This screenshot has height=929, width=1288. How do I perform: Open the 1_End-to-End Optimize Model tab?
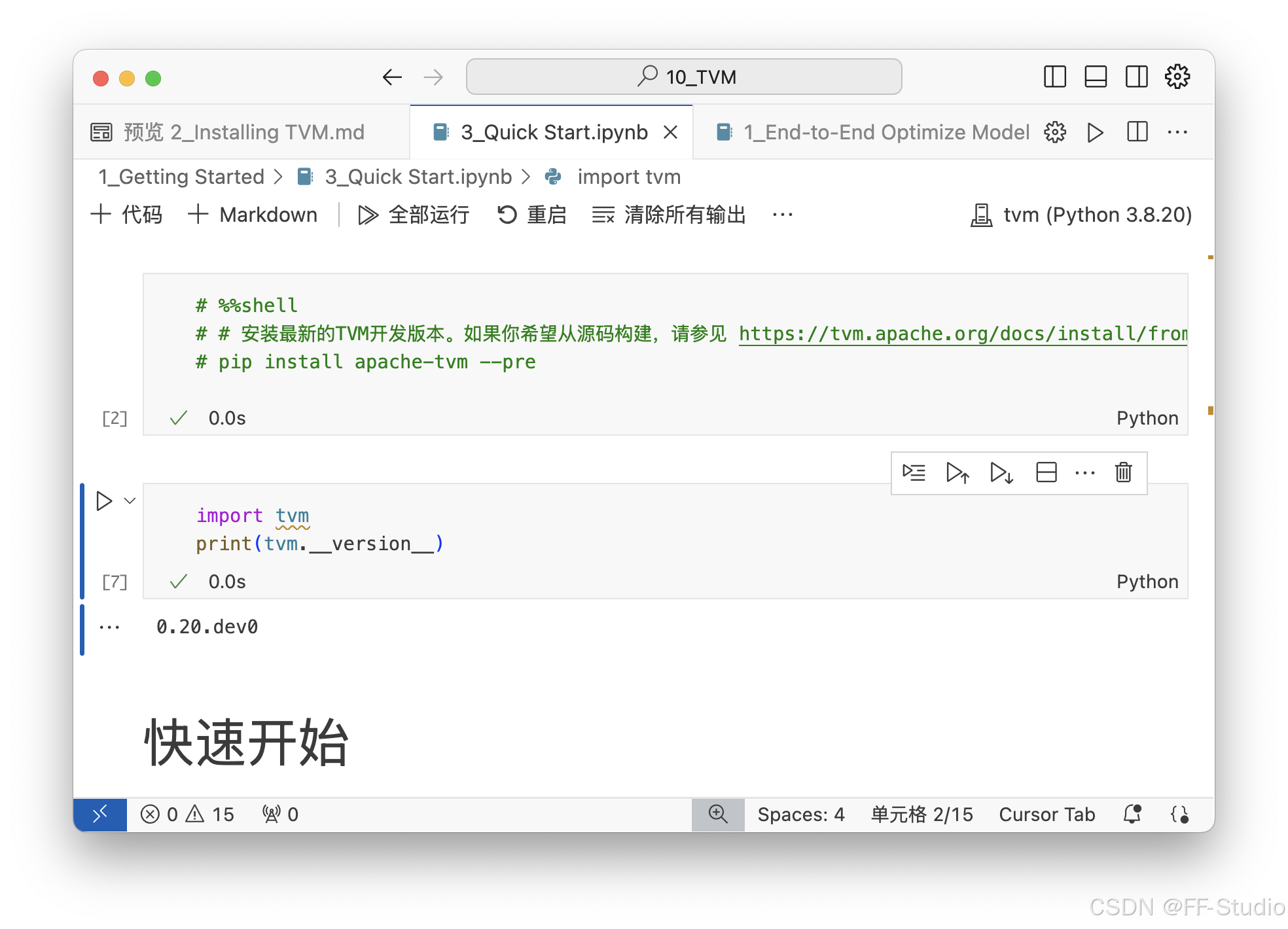tap(874, 132)
